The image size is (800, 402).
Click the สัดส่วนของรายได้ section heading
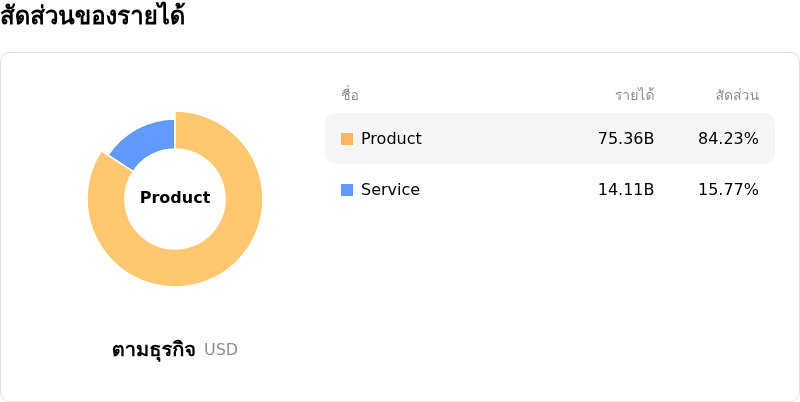93,17
